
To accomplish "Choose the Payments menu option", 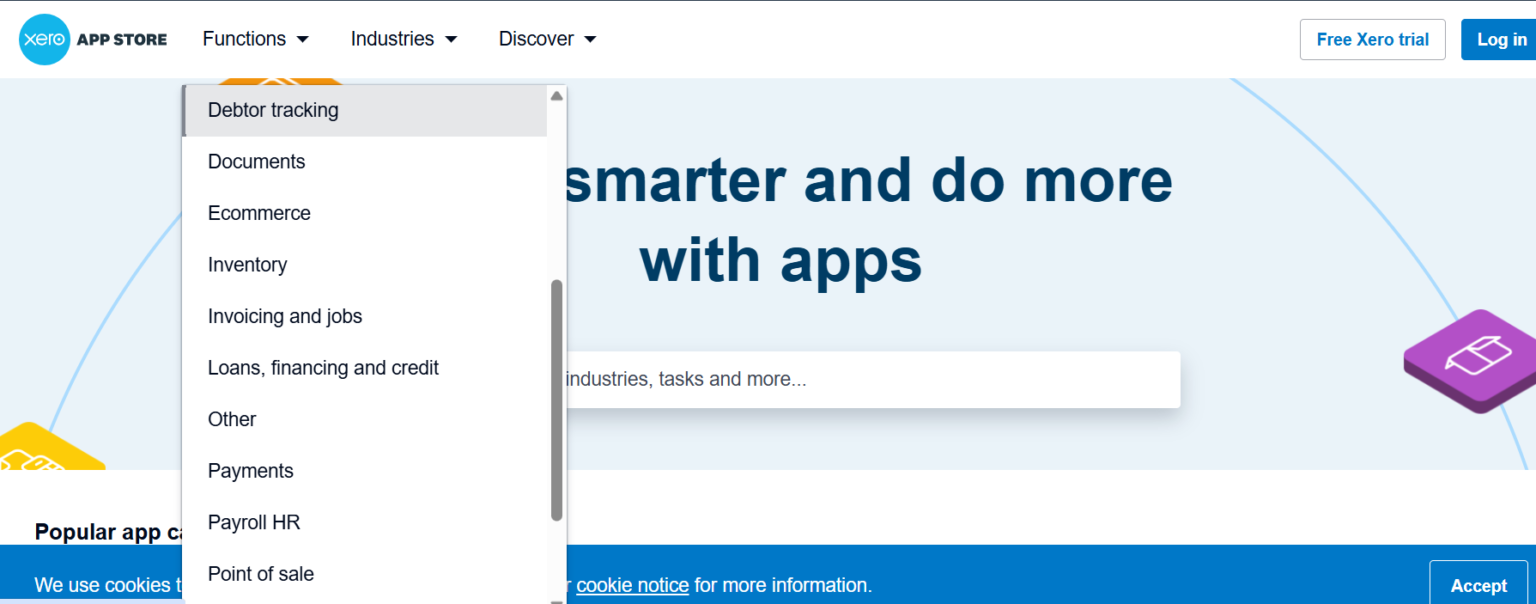I will click(x=250, y=471).
